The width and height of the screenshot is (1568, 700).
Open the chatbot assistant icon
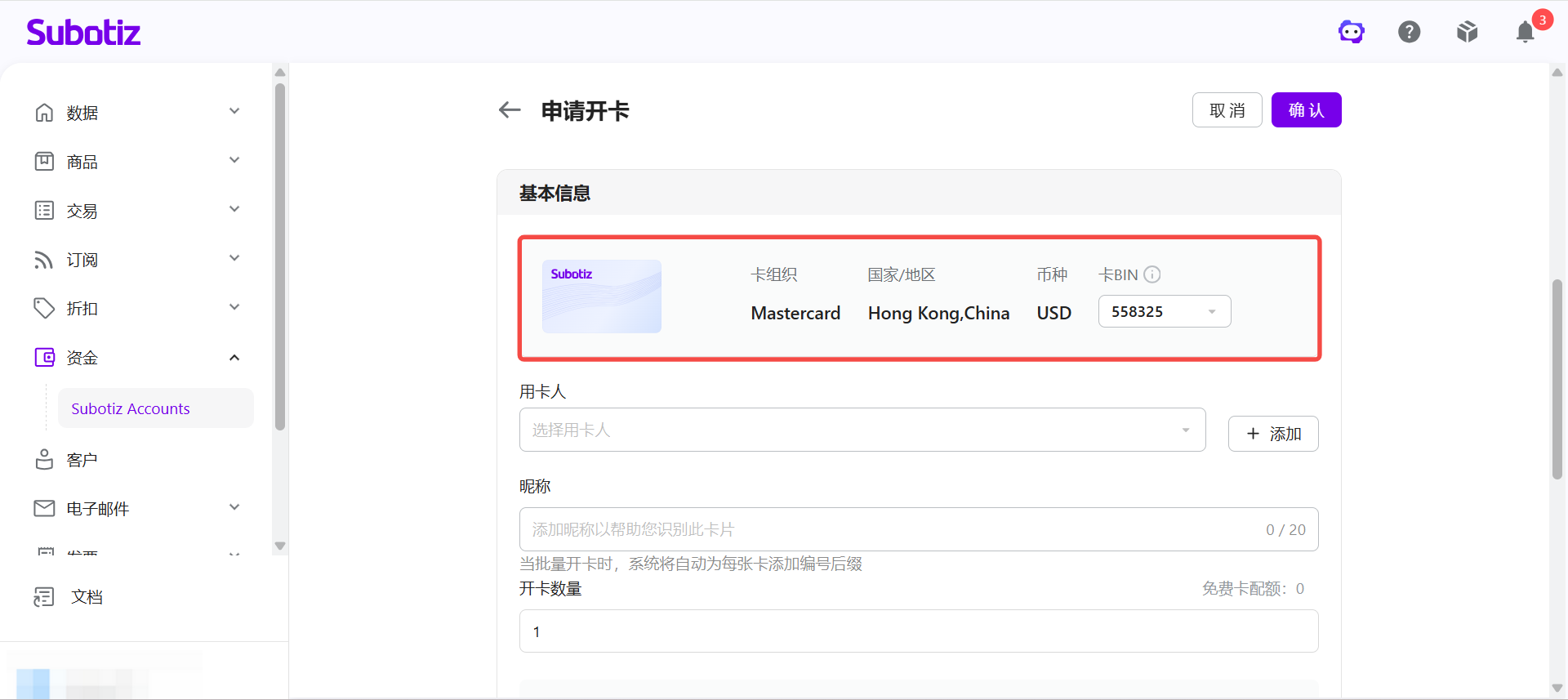click(1352, 32)
